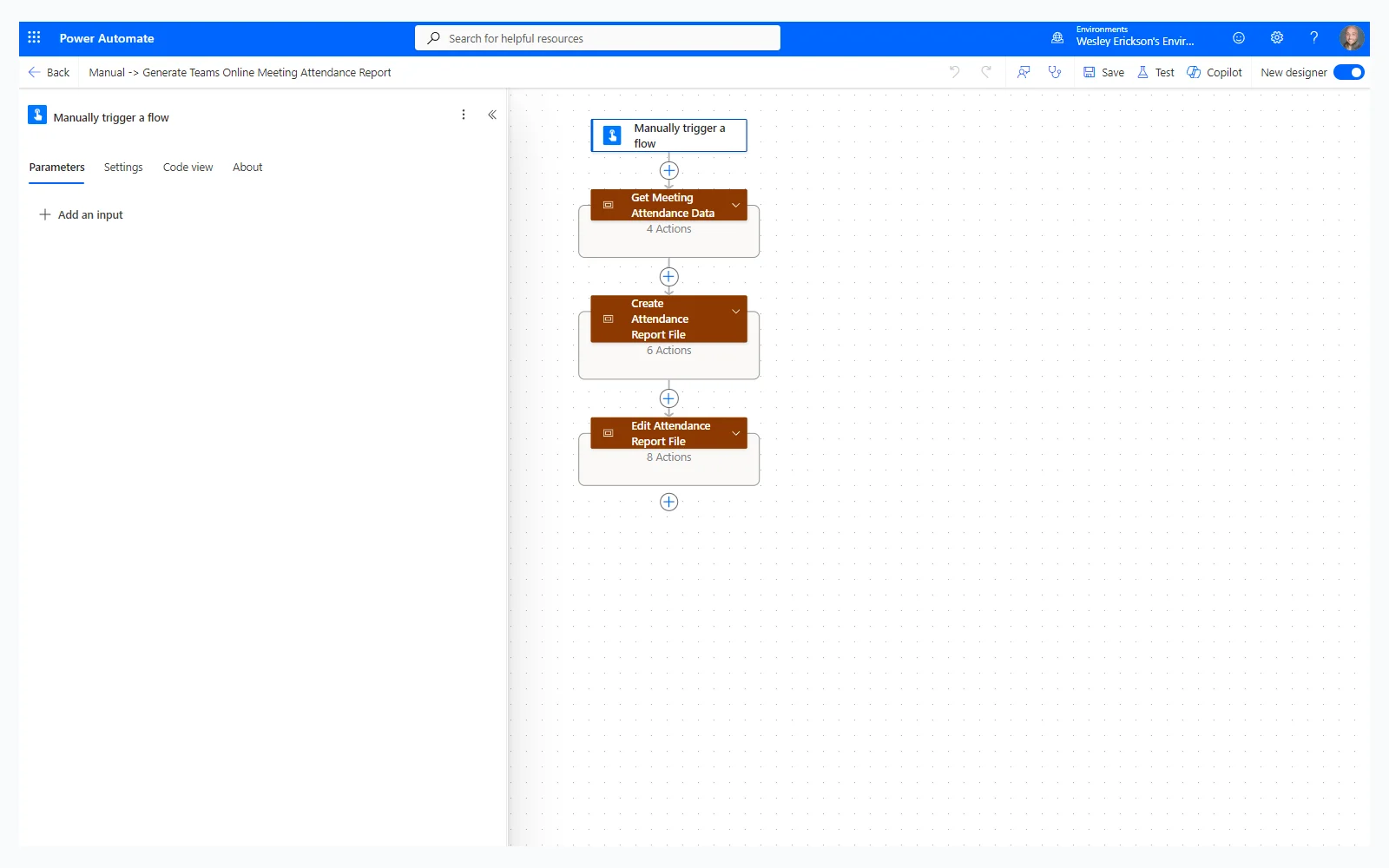Click the 6 Actions label
The width and height of the screenshot is (1389, 868).
(668, 351)
